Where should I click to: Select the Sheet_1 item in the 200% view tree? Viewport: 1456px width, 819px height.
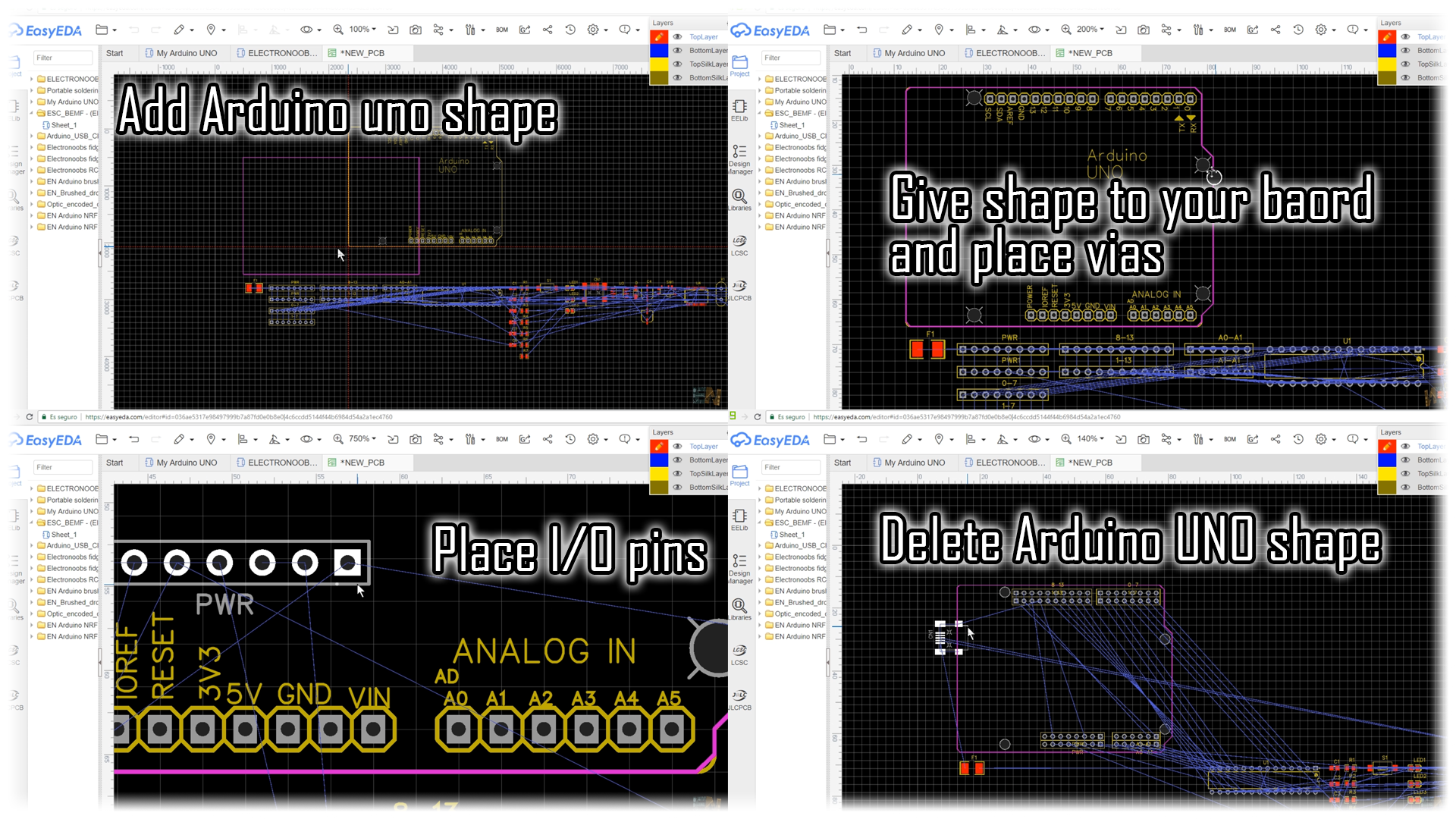tap(792, 125)
